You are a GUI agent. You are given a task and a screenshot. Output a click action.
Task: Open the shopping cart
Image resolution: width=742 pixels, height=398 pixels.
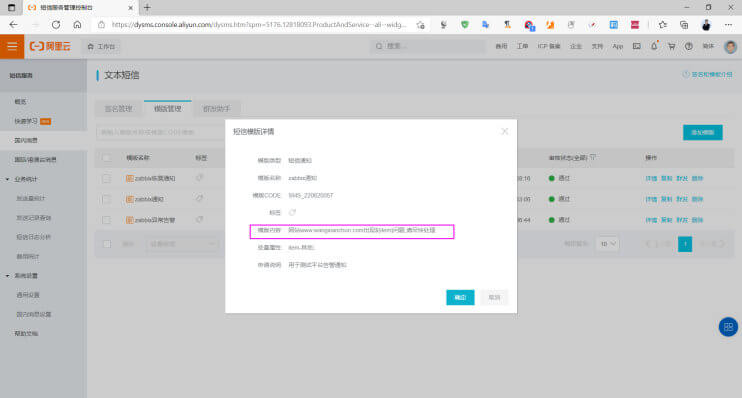[671, 46]
